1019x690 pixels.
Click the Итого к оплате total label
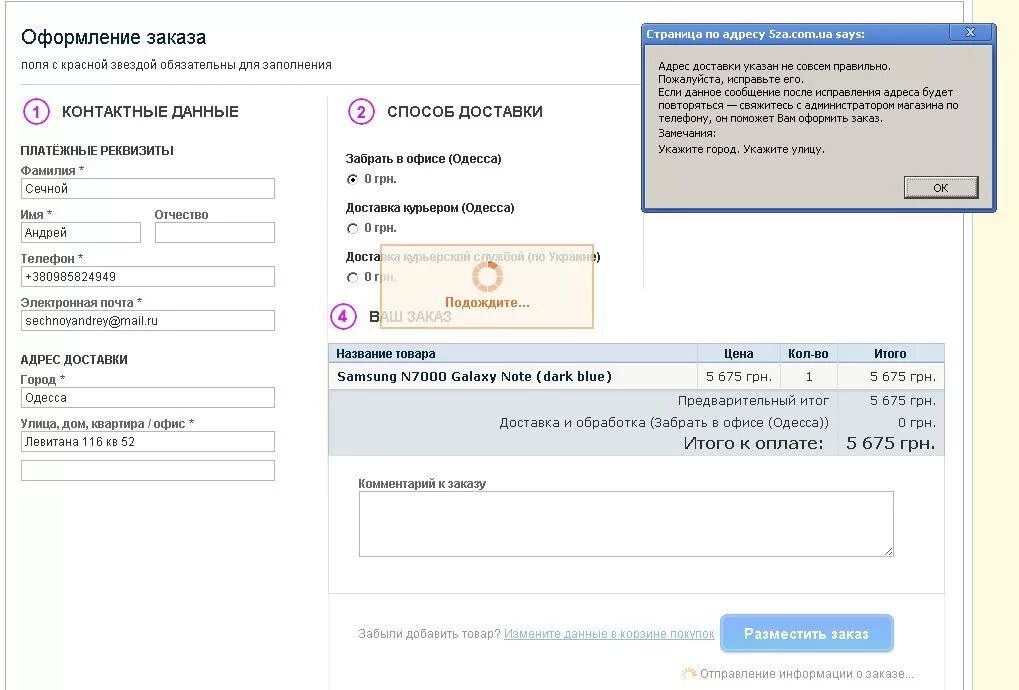pyautogui.click(x=753, y=444)
